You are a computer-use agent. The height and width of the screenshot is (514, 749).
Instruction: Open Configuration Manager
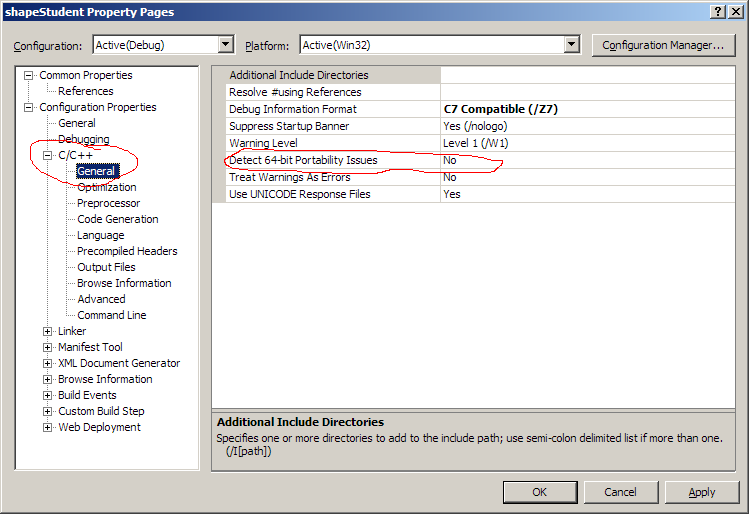[663, 45]
